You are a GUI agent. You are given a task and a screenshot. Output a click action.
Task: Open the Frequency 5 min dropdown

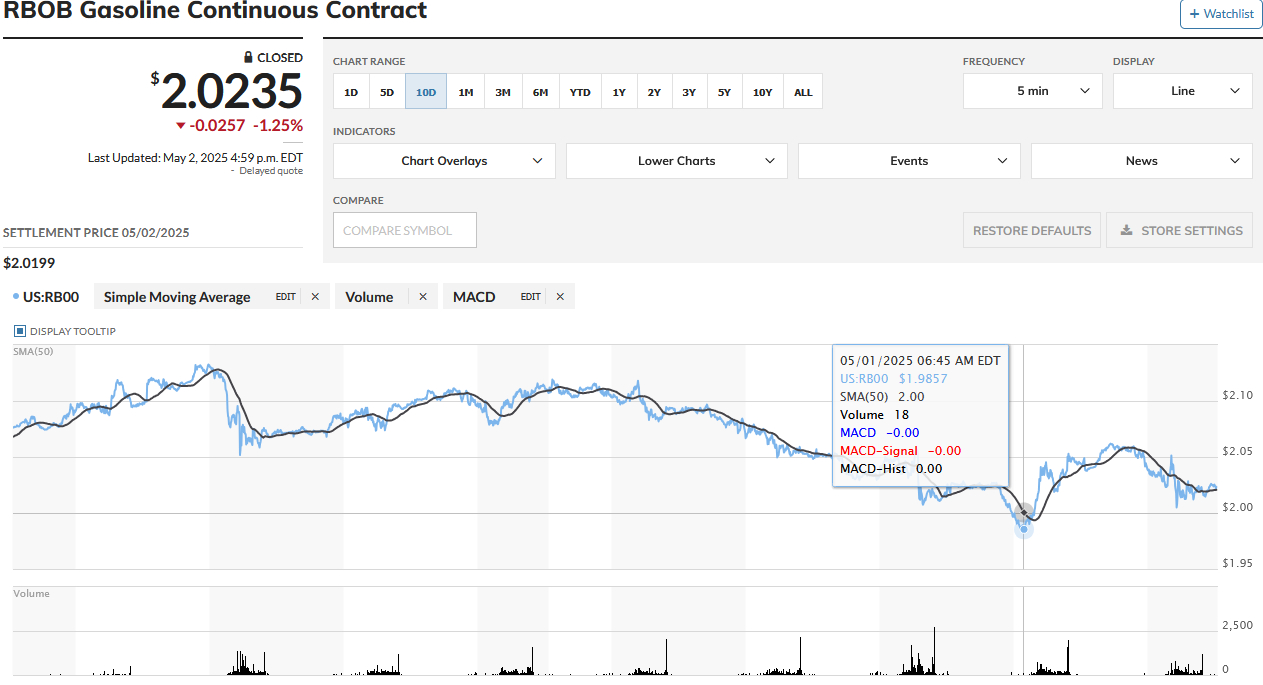pyautogui.click(x=1032, y=91)
